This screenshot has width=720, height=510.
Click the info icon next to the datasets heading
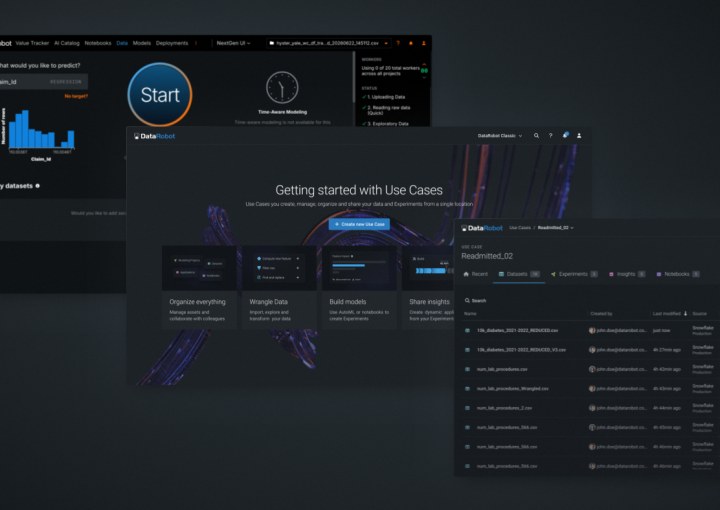(x=38, y=186)
